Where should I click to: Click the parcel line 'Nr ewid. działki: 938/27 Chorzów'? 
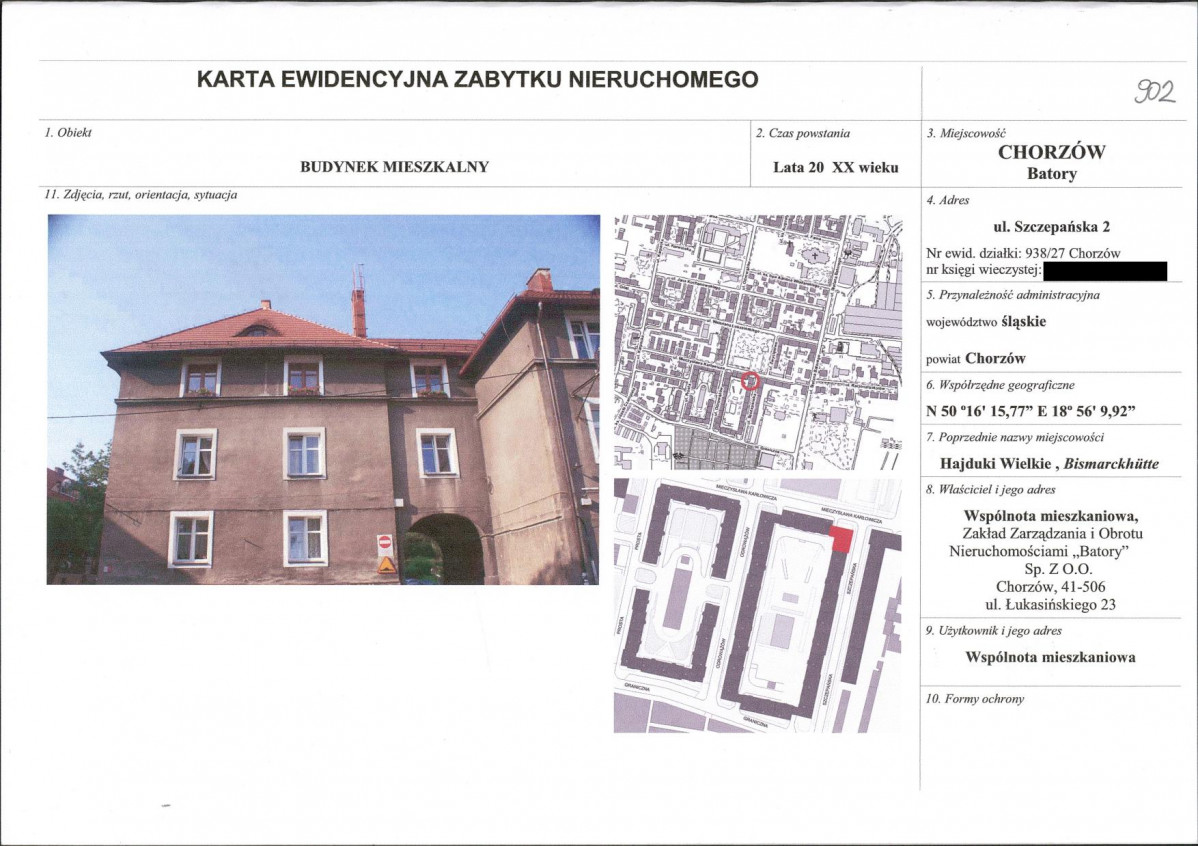pyautogui.click(x=1023, y=253)
